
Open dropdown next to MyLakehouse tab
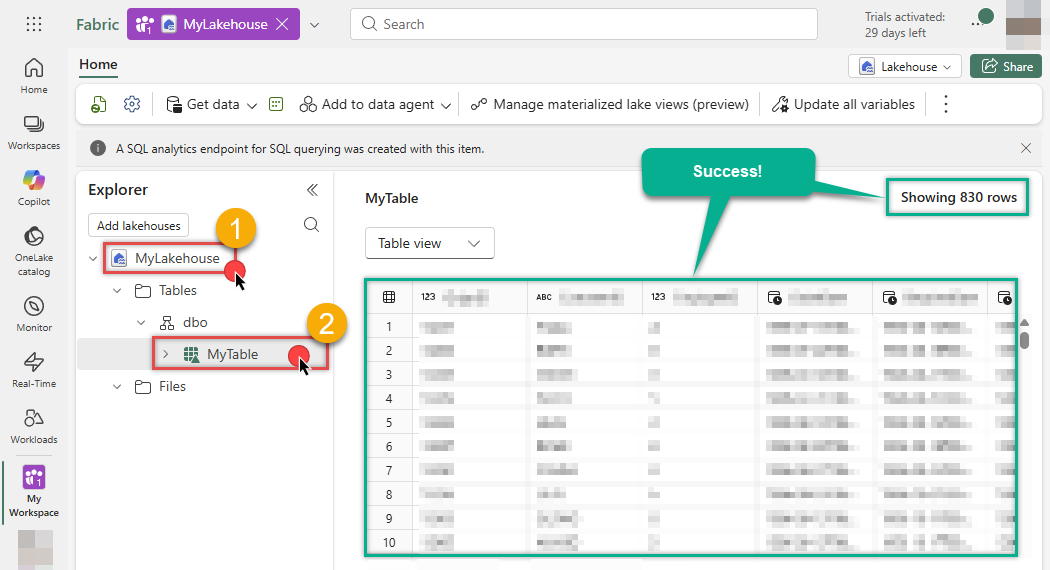314,25
